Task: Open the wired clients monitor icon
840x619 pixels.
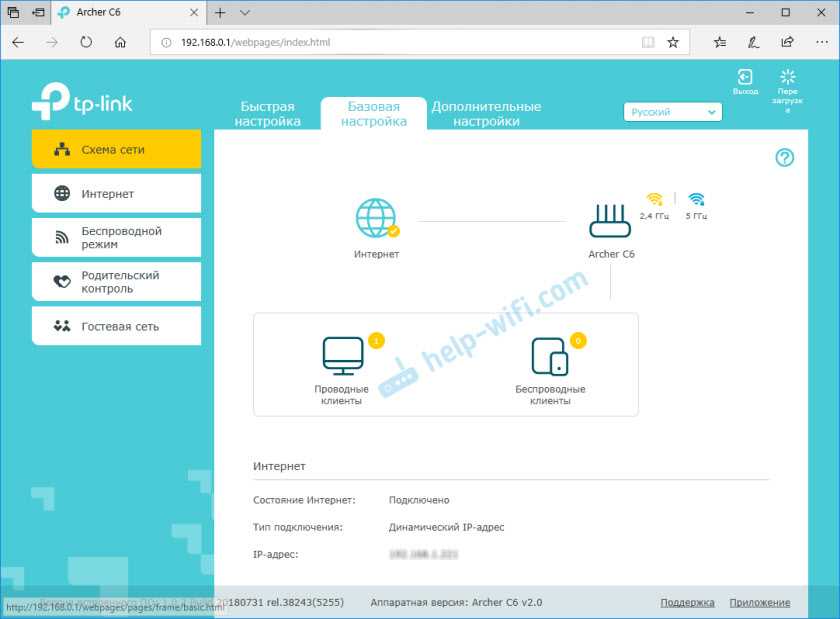Action: (x=342, y=356)
